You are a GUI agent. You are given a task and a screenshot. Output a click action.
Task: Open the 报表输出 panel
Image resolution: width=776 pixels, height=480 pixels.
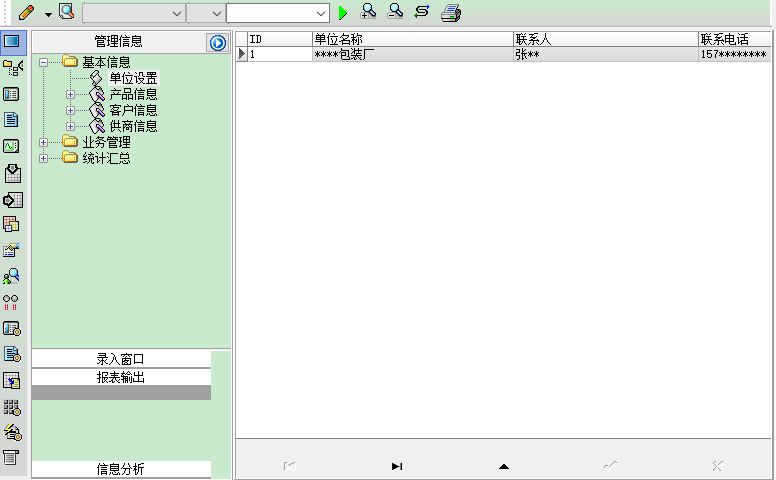tap(121, 378)
